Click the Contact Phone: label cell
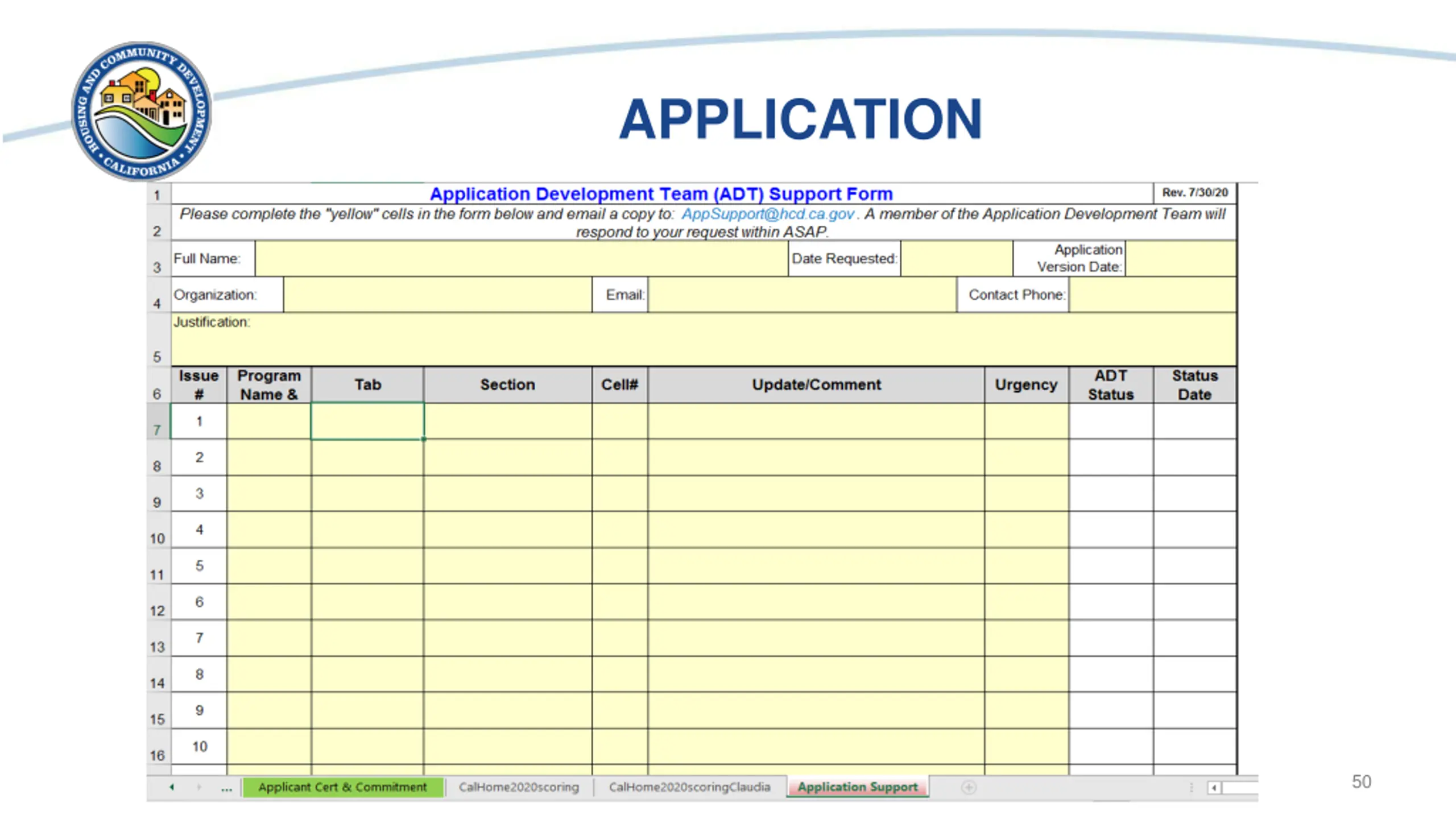This screenshot has width=1456, height=819. [1014, 295]
